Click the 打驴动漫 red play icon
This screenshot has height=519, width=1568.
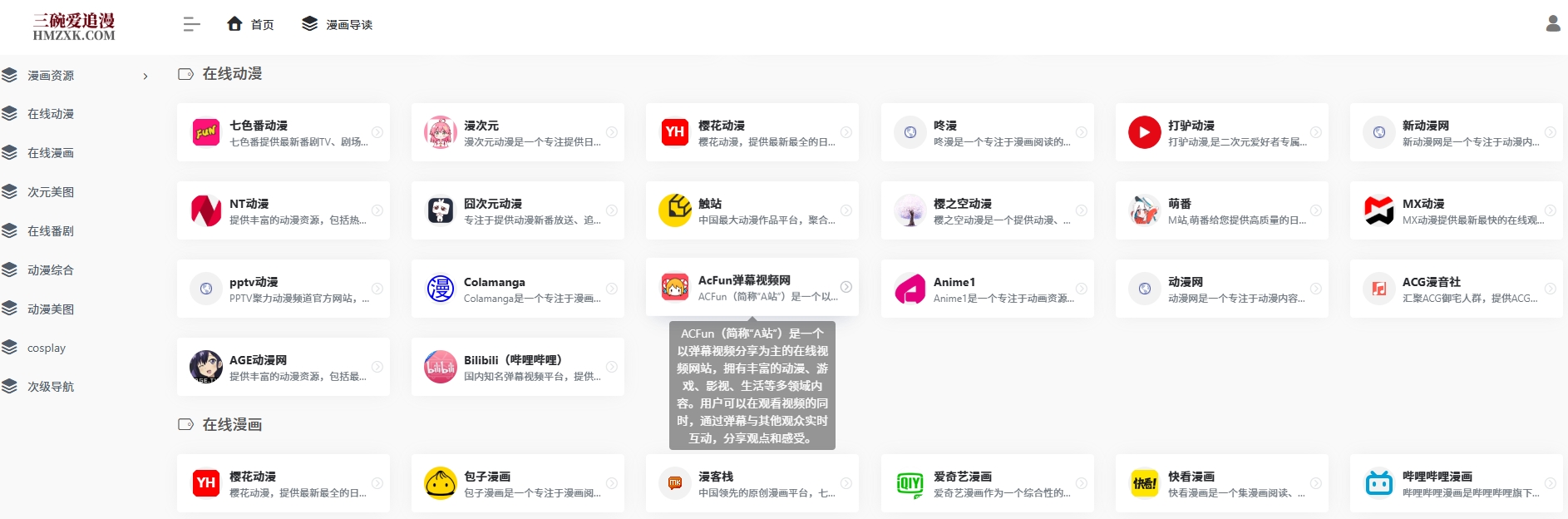pyautogui.click(x=1145, y=132)
